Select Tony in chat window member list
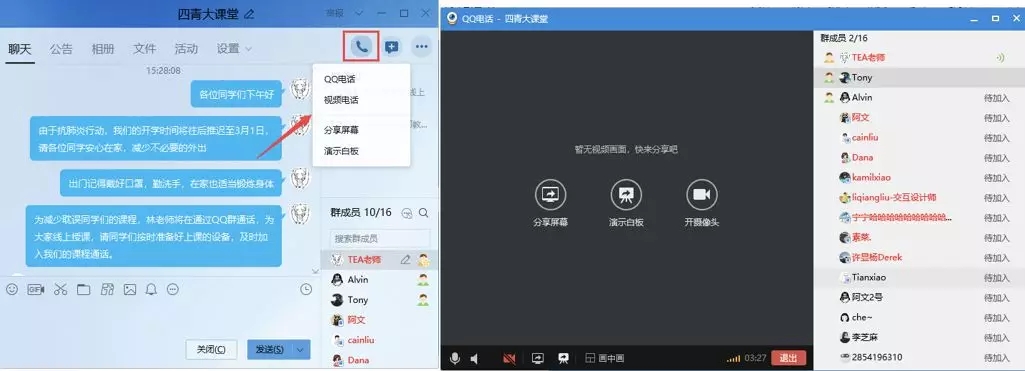 [x=380, y=300]
